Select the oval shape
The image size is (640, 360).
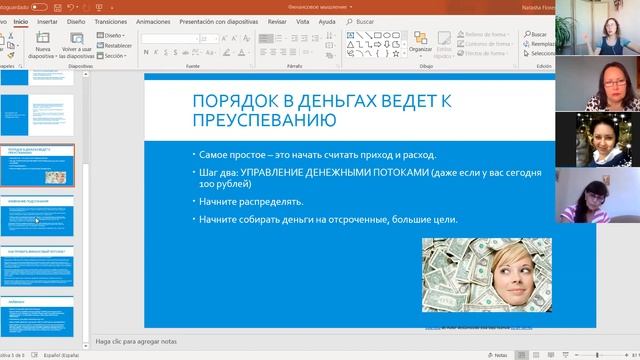click(387, 36)
